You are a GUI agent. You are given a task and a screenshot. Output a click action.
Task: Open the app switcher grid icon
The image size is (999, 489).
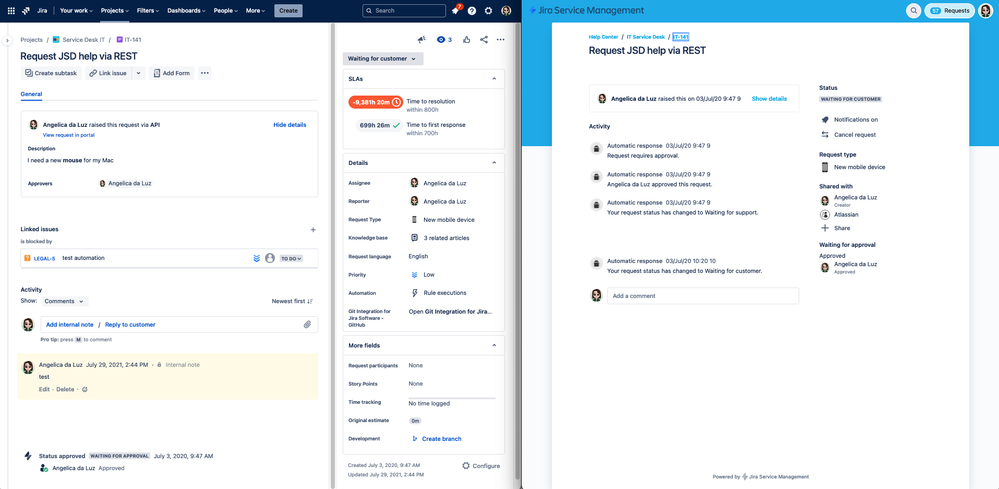[11, 11]
